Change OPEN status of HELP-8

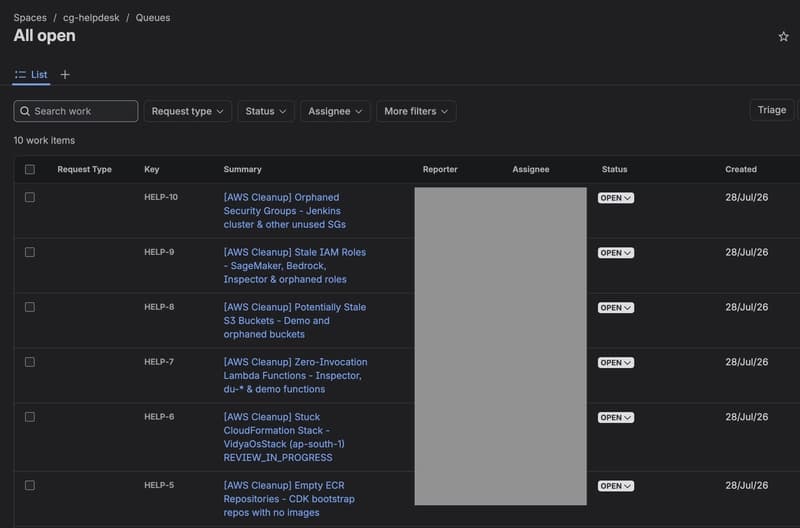pos(616,308)
